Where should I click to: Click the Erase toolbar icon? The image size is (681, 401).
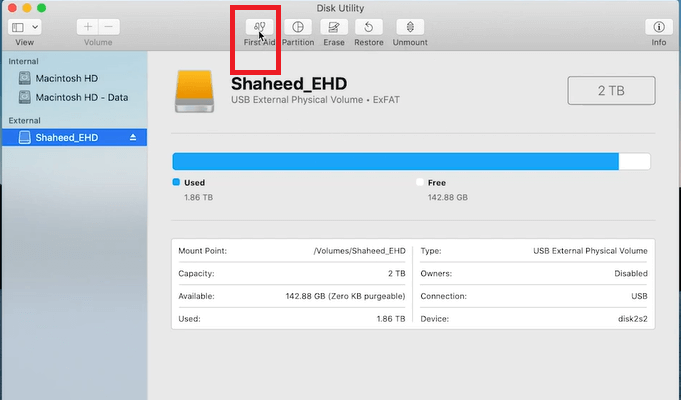pos(334,27)
